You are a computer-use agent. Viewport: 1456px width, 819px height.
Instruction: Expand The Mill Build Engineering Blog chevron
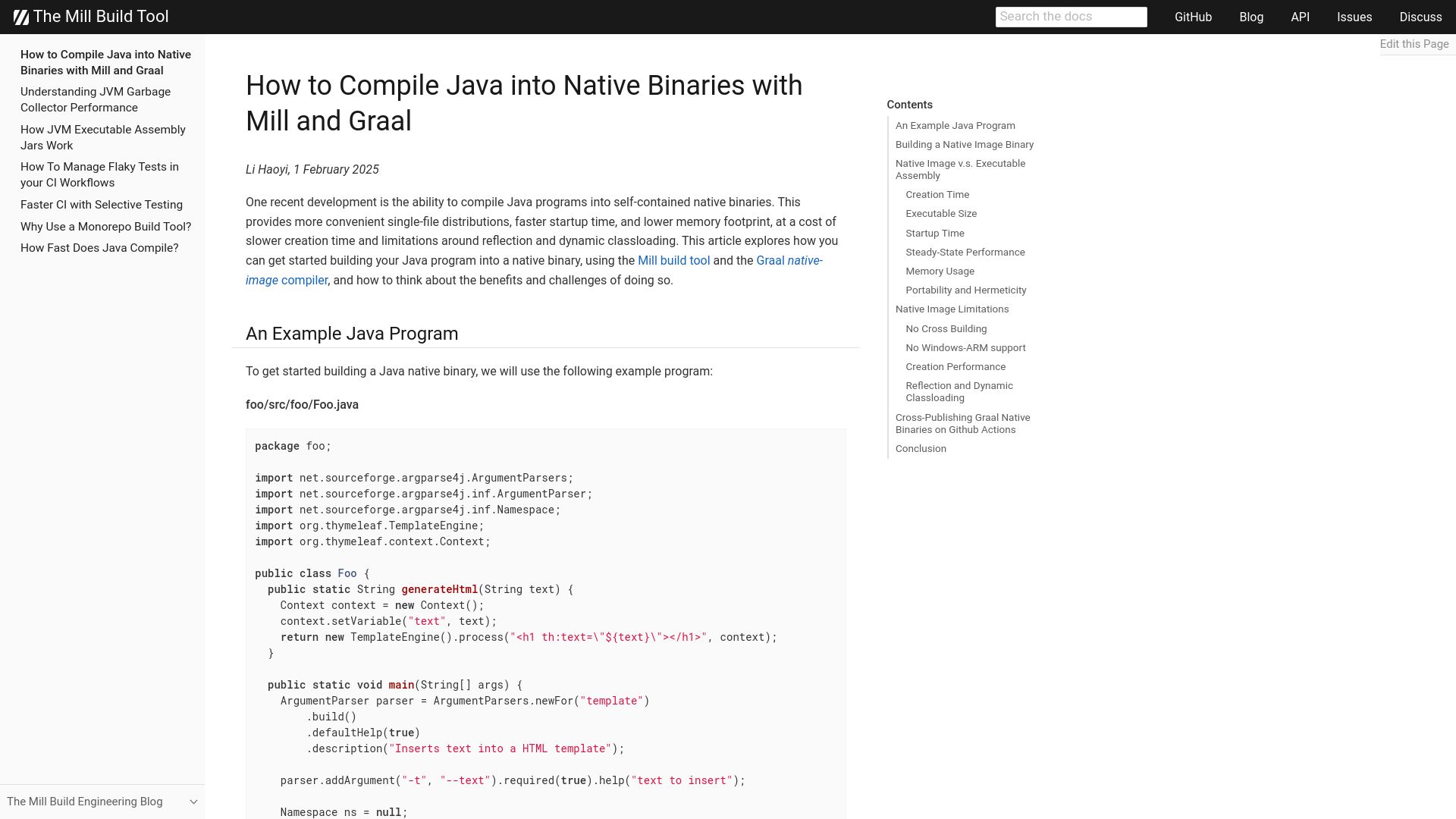pos(193,802)
